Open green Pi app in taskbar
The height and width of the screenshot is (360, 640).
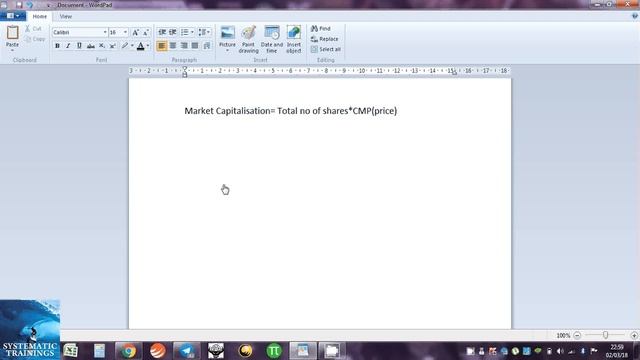(x=274, y=351)
